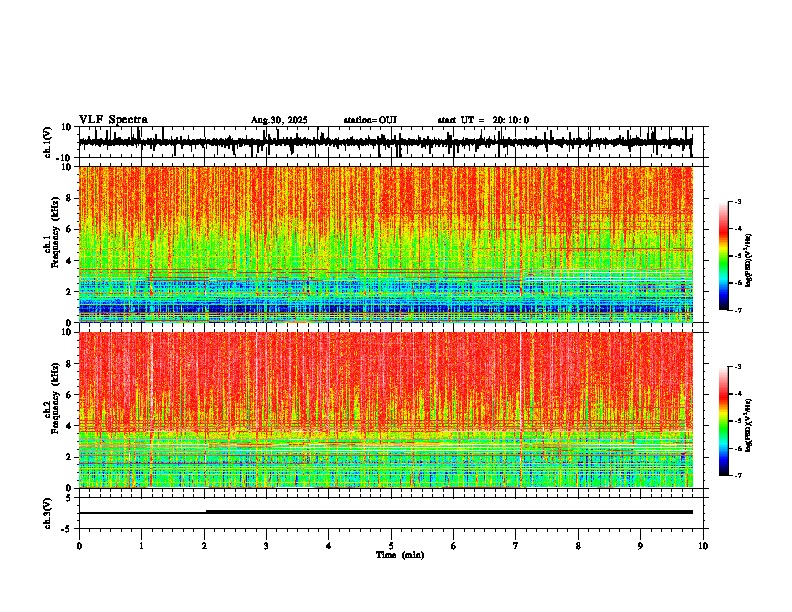Click the "2" kHz tick on ch.1 frequency axis
Screen dimensions: 792x612
(x=70, y=291)
